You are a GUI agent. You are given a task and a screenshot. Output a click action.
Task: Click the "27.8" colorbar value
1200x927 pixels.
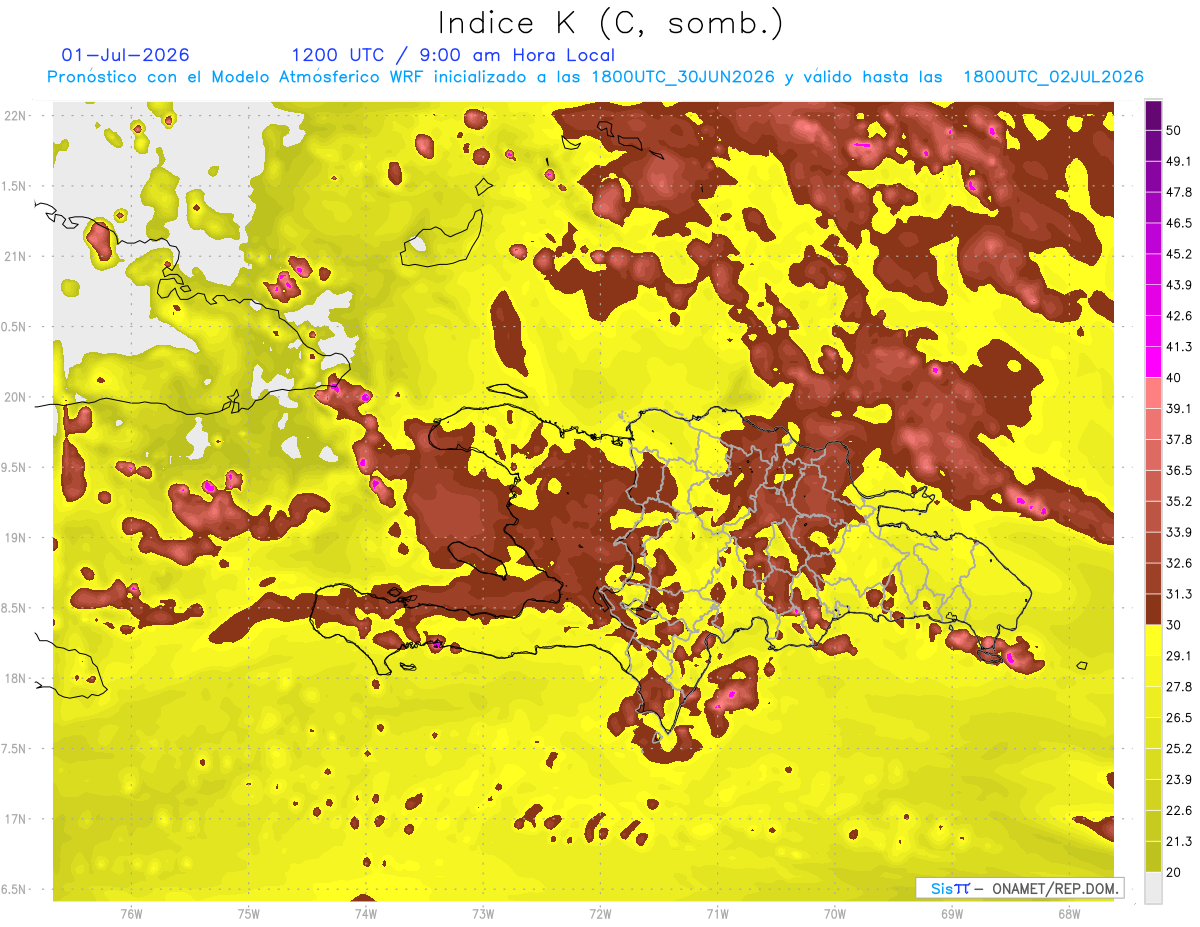pyautogui.click(x=1179, y=687)
